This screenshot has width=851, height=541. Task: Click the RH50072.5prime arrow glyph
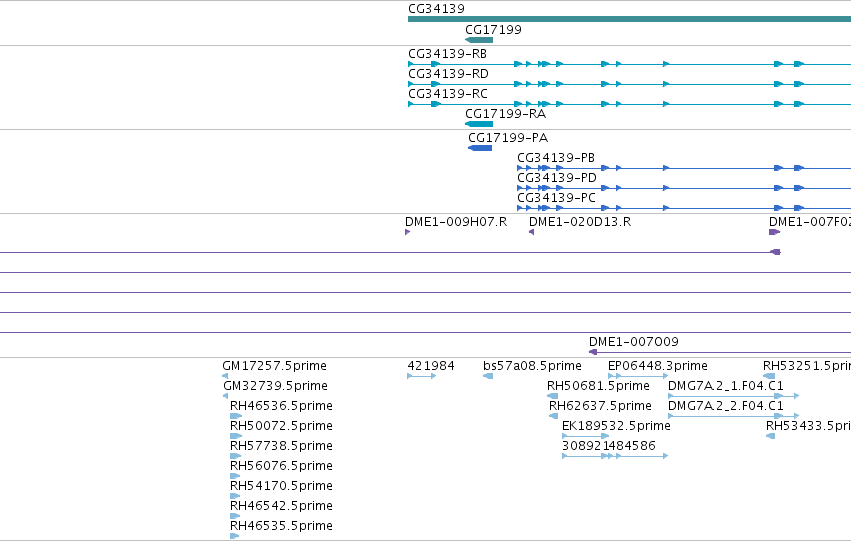(236, 436)
